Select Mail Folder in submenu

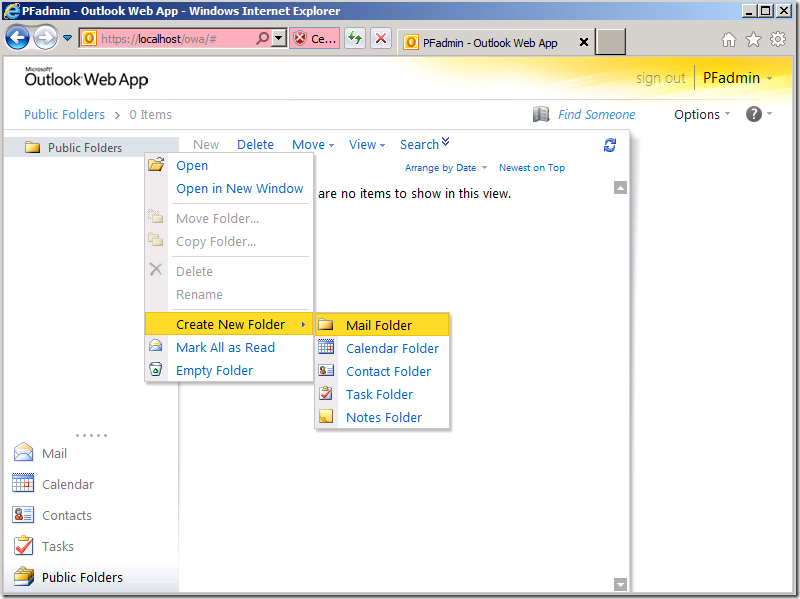click(x=382, y=325)
